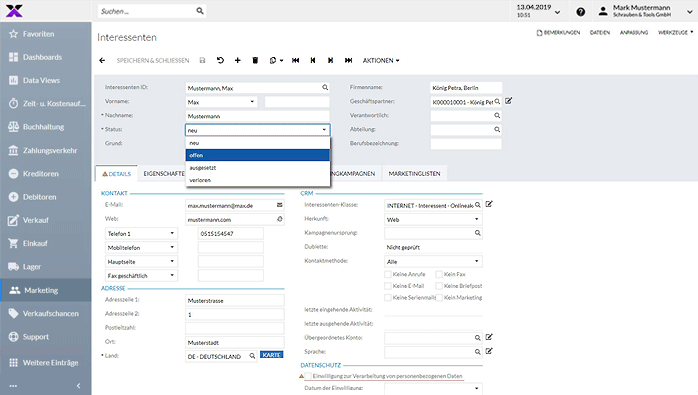Open the Mobiltelefon type dropdown
Screen dimensions: 698x395
172,247
